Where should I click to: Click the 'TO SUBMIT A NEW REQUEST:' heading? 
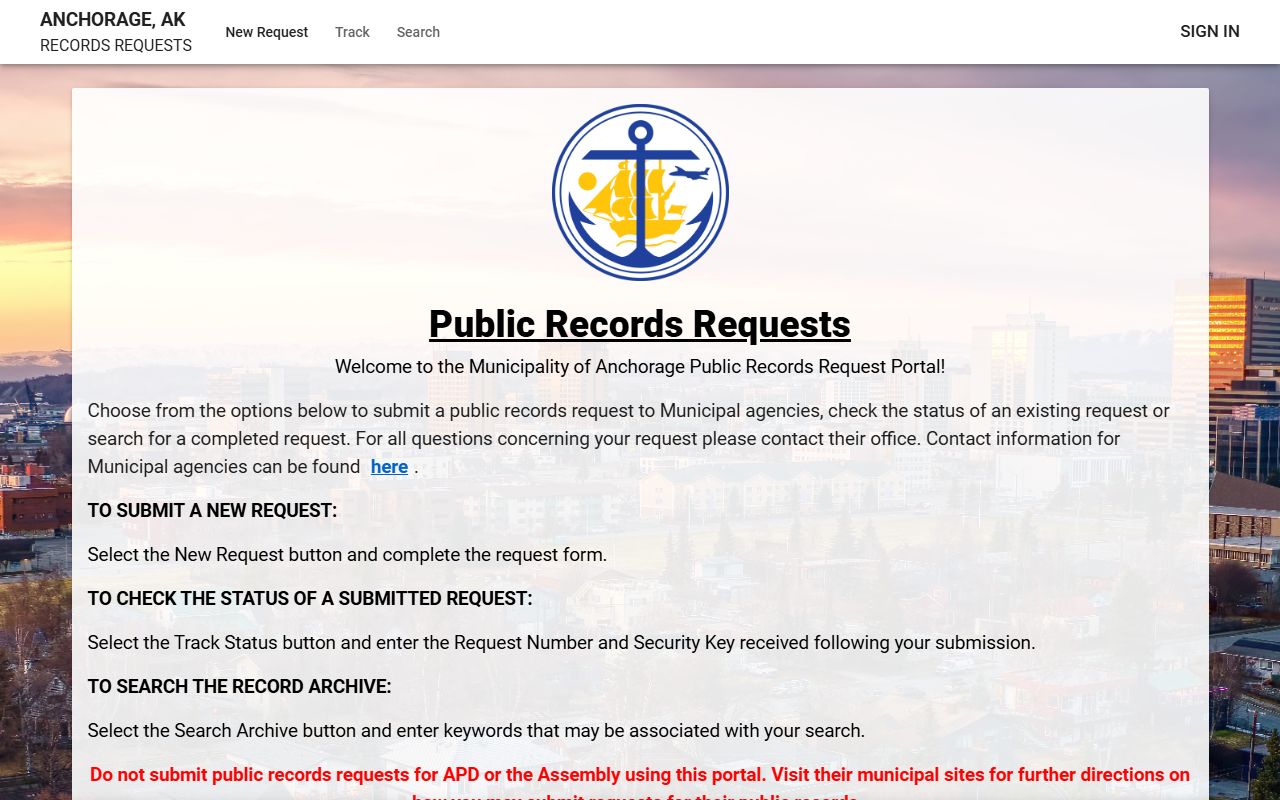tap(212, 510)
